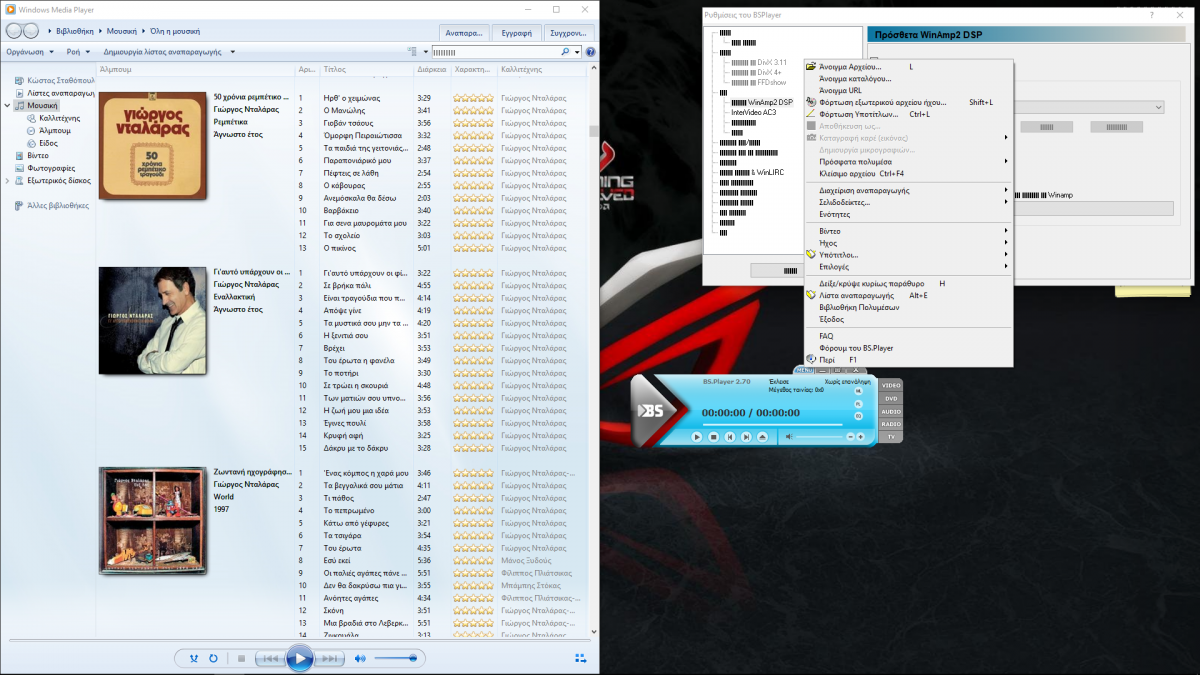This screenshot has height=675, width=1200.
Task: Show BS.Player playlist with PL button
Action: click(858, 402)
